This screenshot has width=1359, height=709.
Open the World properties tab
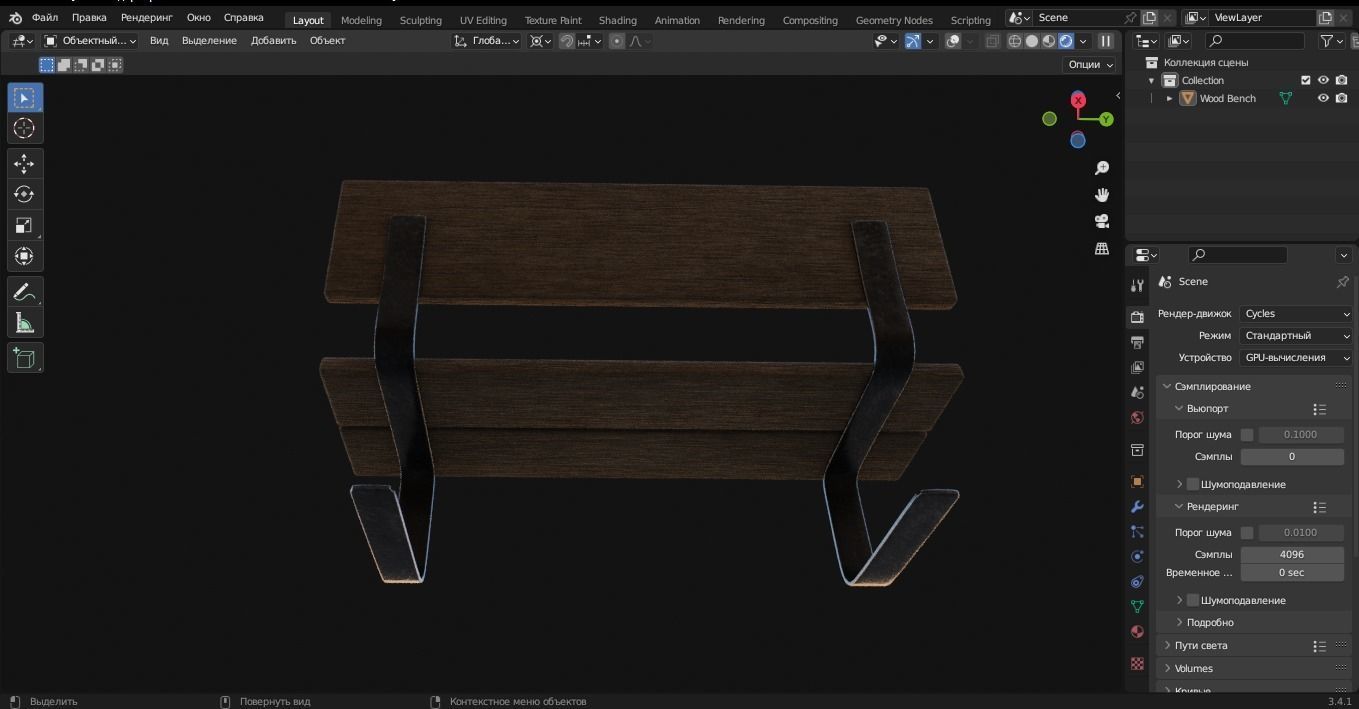point(1137,417)
